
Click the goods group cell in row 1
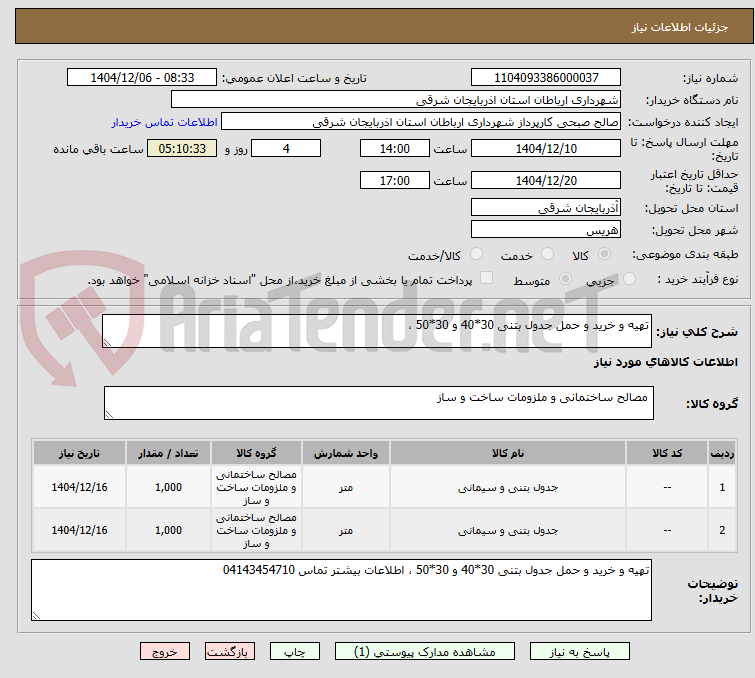click(256, 487)
